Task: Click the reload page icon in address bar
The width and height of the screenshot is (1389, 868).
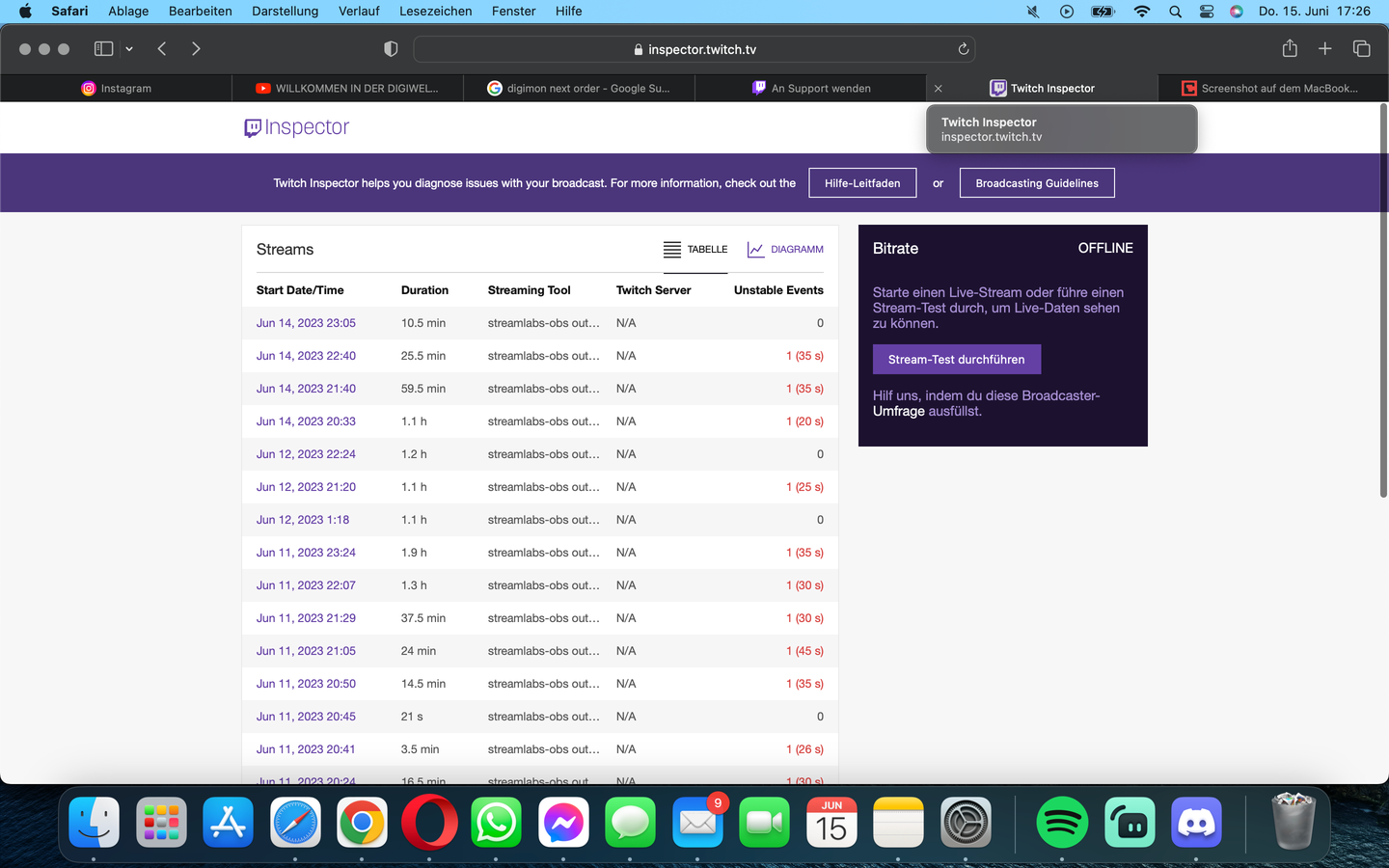Action: pyautogui.click(x=963, y=49)
